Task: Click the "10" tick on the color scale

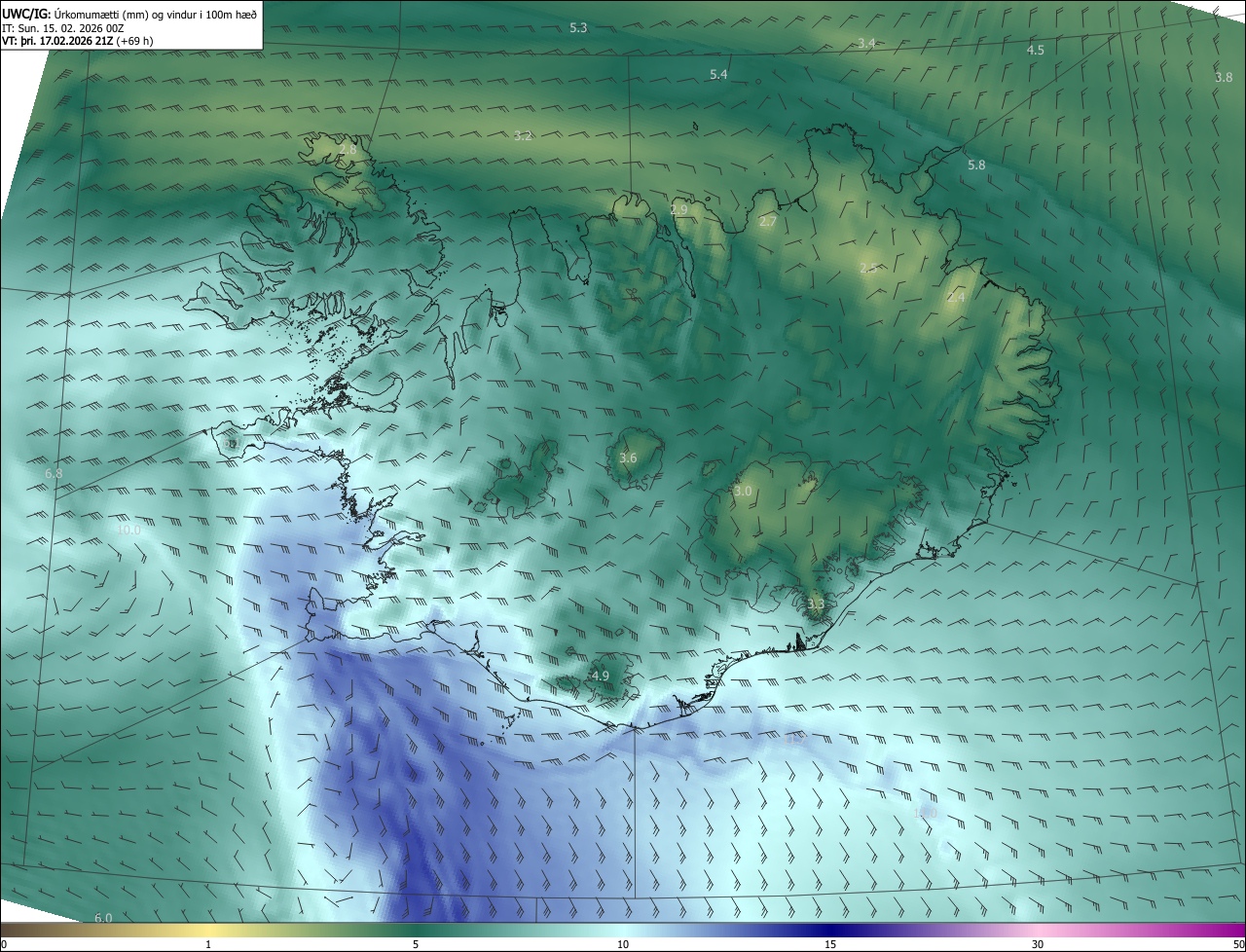Action: [x=623, y=944]
